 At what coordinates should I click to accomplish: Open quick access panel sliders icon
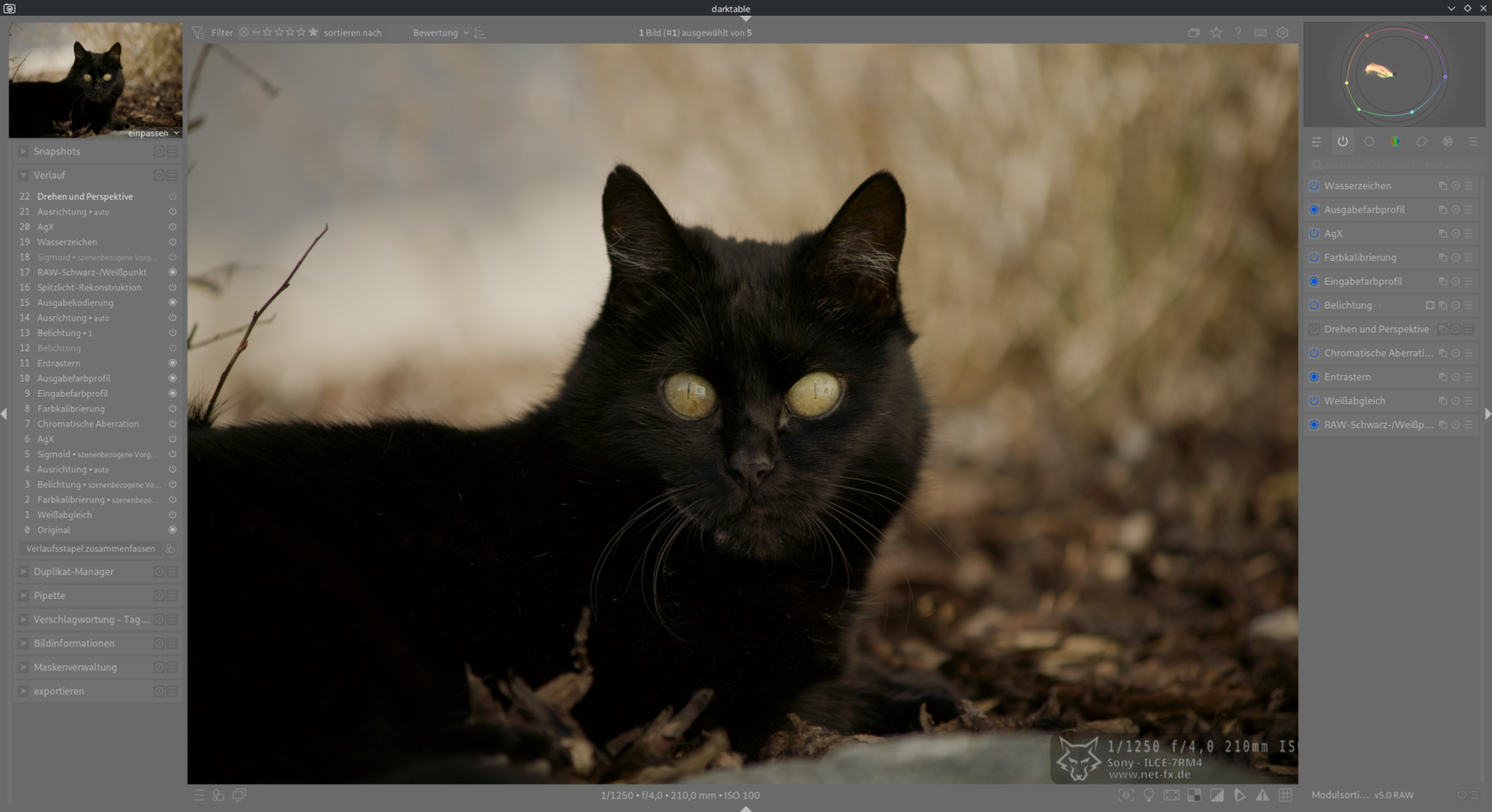coord(1317,142)
